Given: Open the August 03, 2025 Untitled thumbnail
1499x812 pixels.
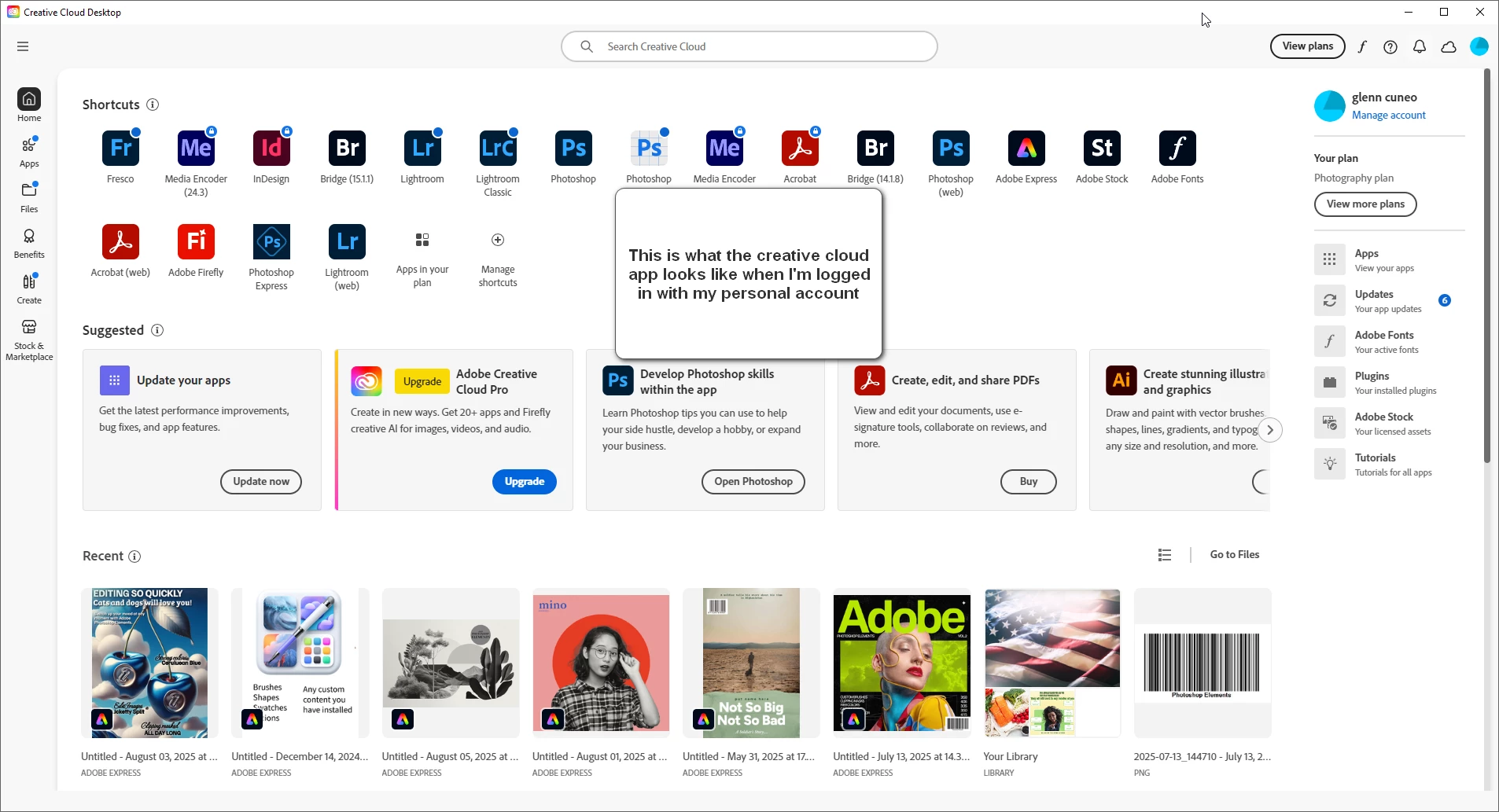Looking at the screenshot, I should pyautogui.click(x=149, y=663).
